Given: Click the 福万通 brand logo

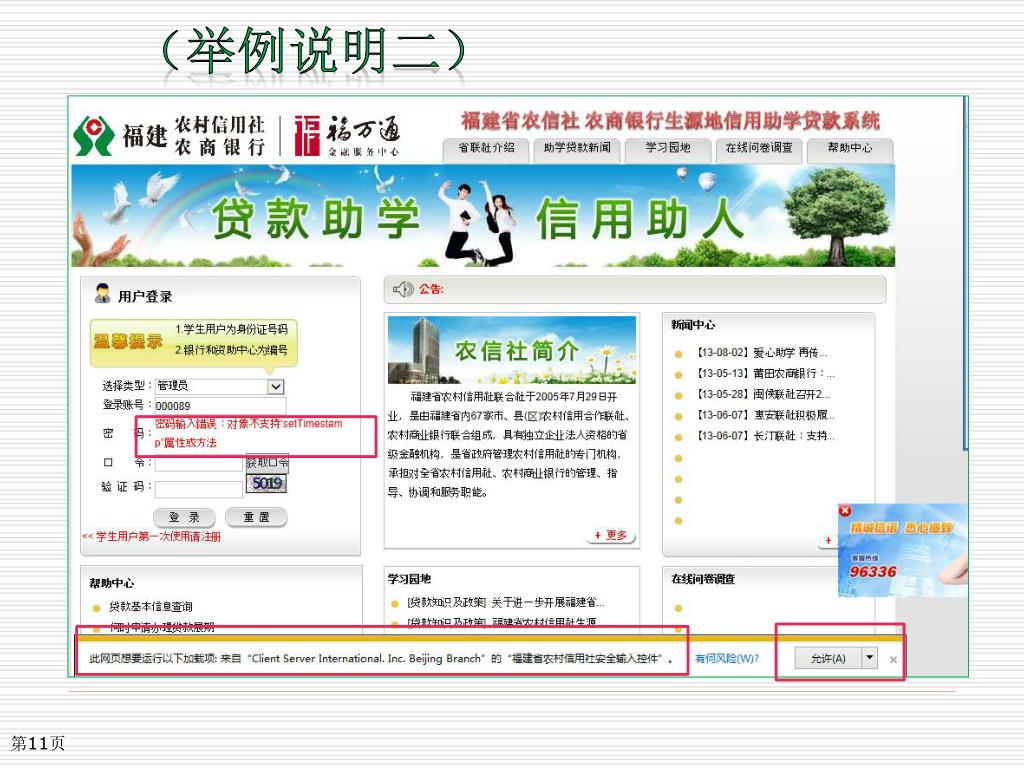Looking at the screenshot, I should [347, 136].
